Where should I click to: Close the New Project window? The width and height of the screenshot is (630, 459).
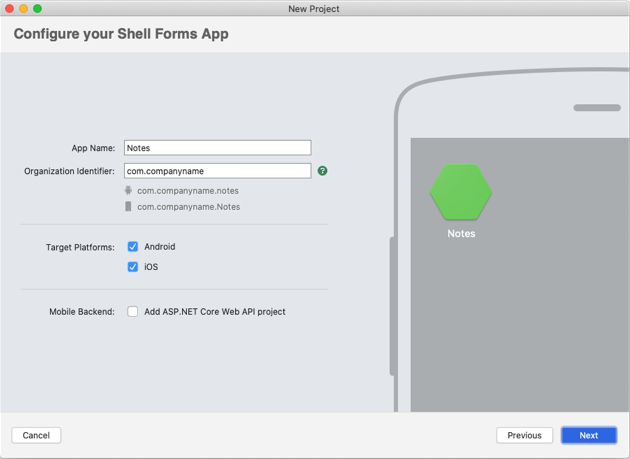(10, 9)
